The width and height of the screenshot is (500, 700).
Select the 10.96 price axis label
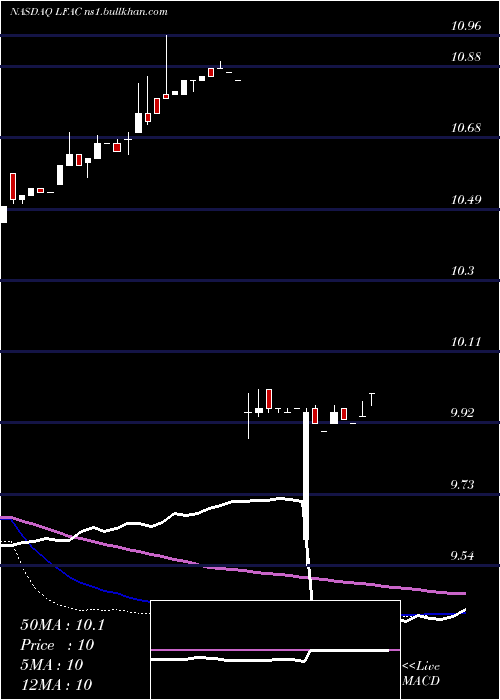pyautogui.click(x=466, y=26)
